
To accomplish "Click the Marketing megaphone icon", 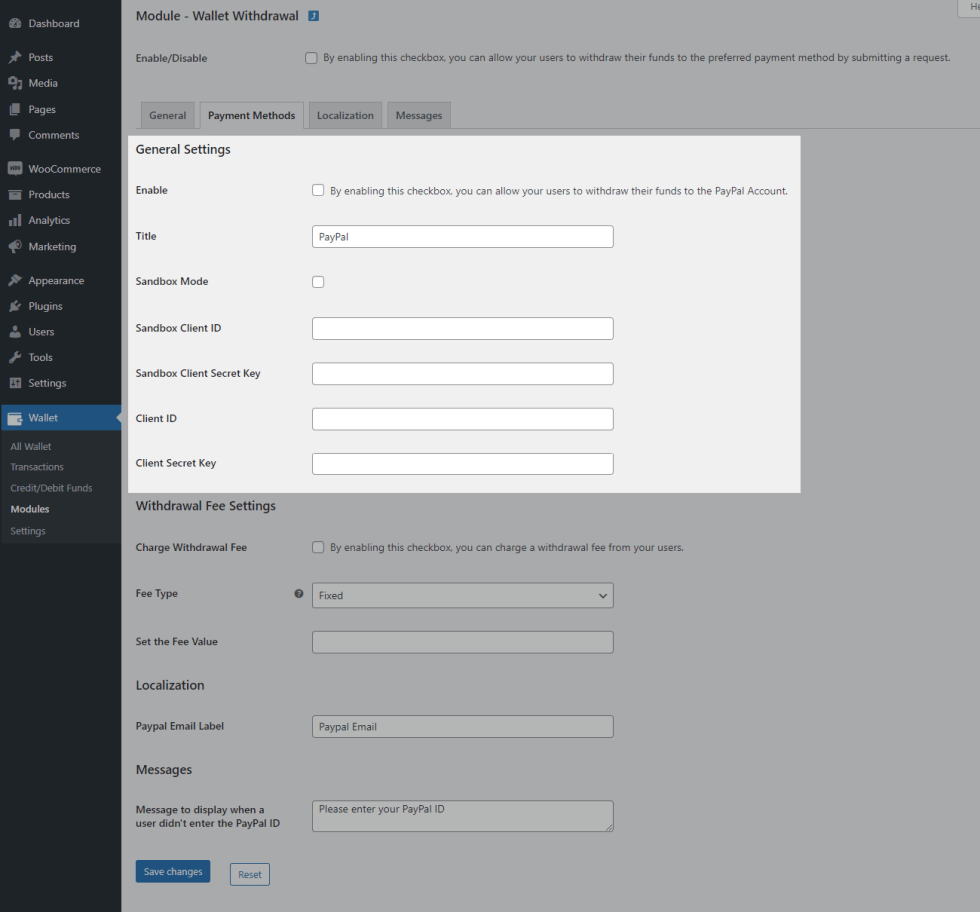I will [x=15, y=246].
